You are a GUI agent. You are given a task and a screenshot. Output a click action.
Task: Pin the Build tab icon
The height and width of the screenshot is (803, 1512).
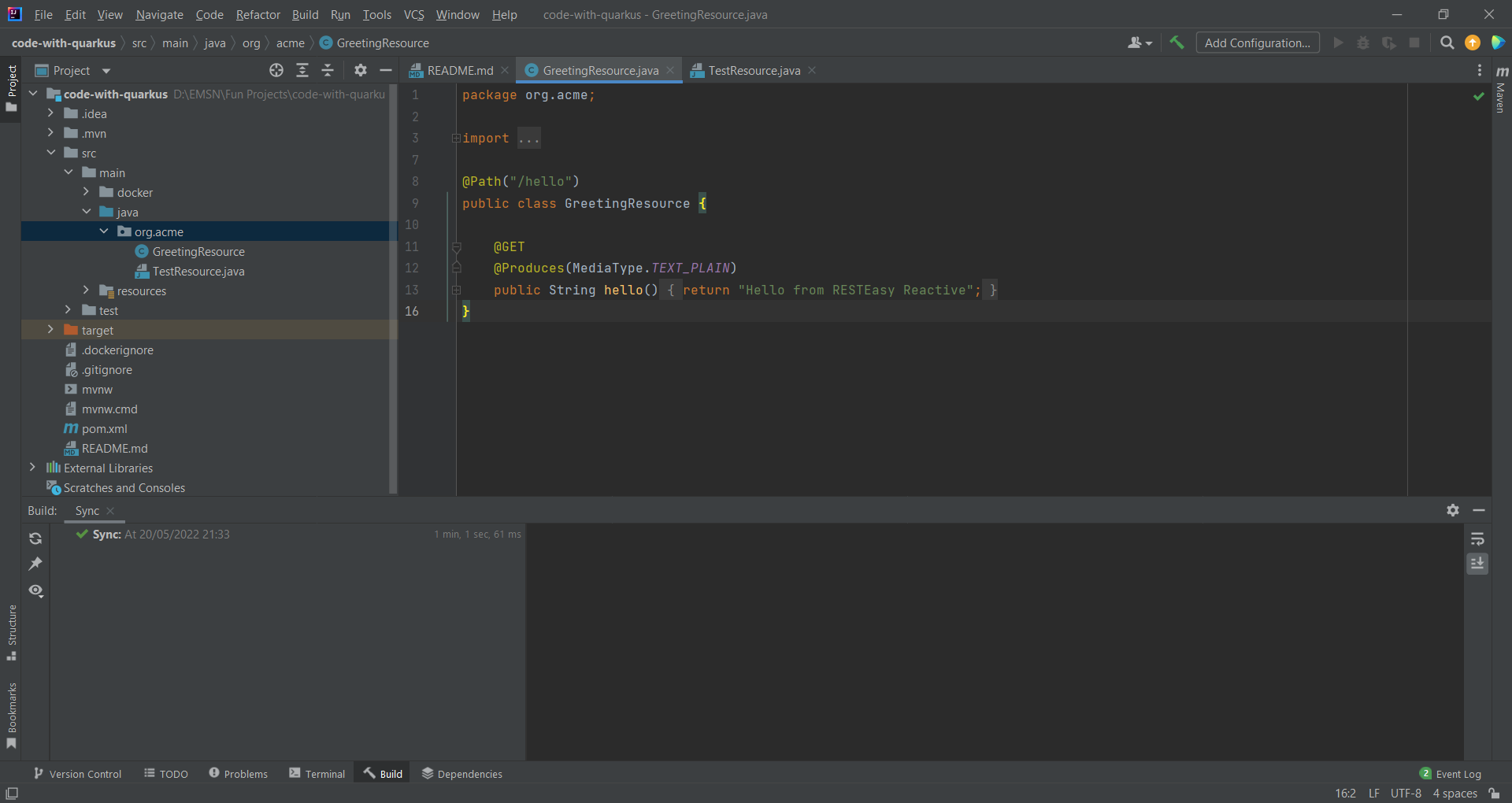[x=35, y=564]
